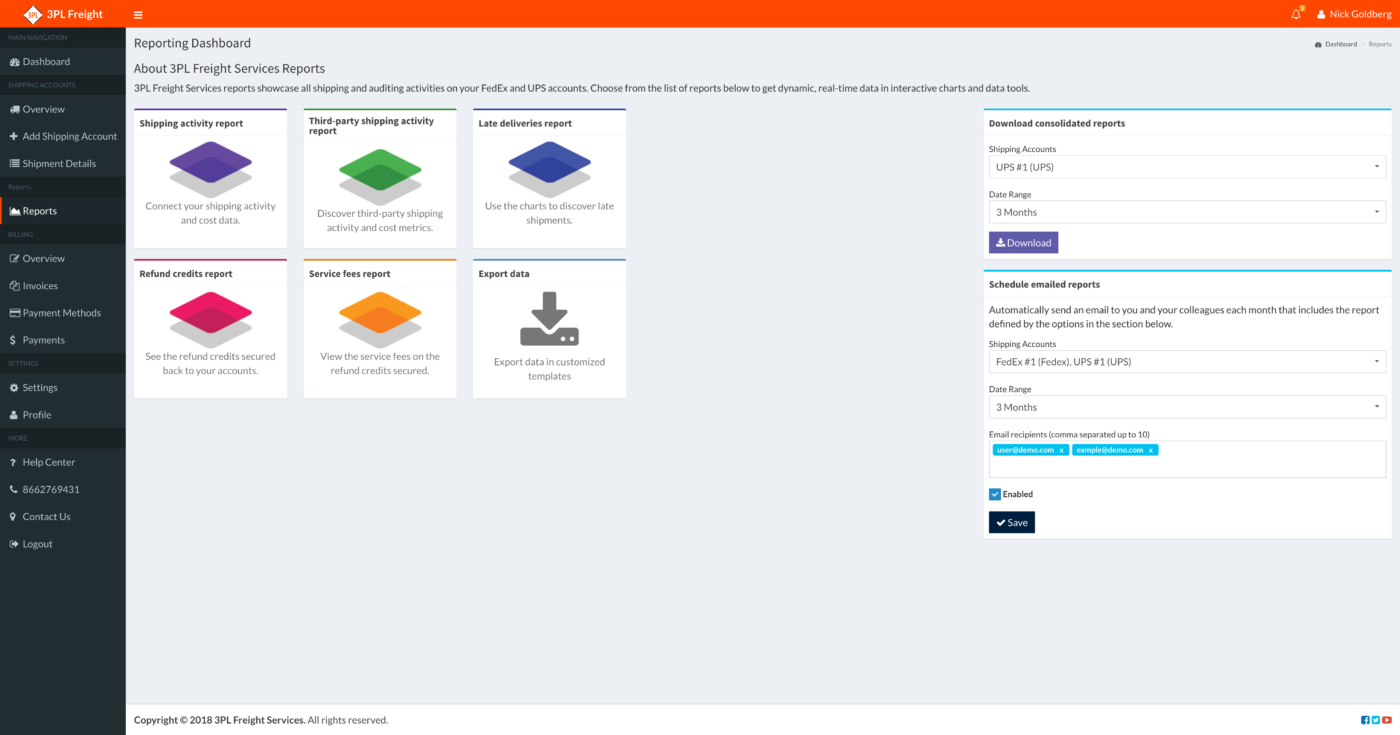Expand the scheduled reports Shipping Accounts dropdown
Viewport: 1400px width, 735px height.
point(1187,362)
